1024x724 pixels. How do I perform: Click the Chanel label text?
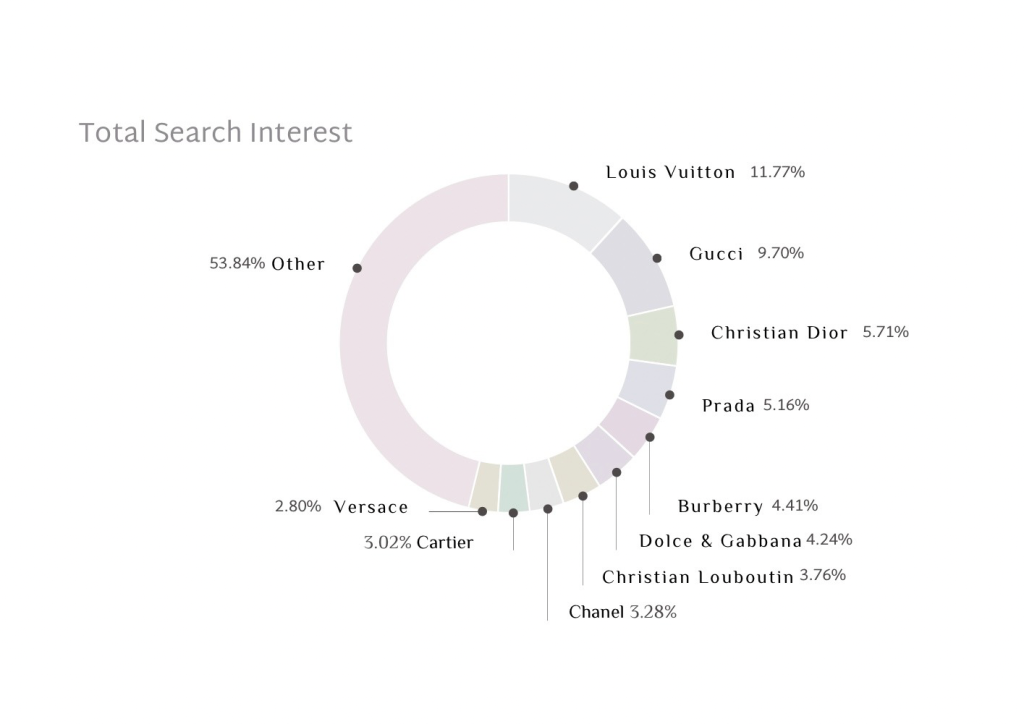(596, 612)
